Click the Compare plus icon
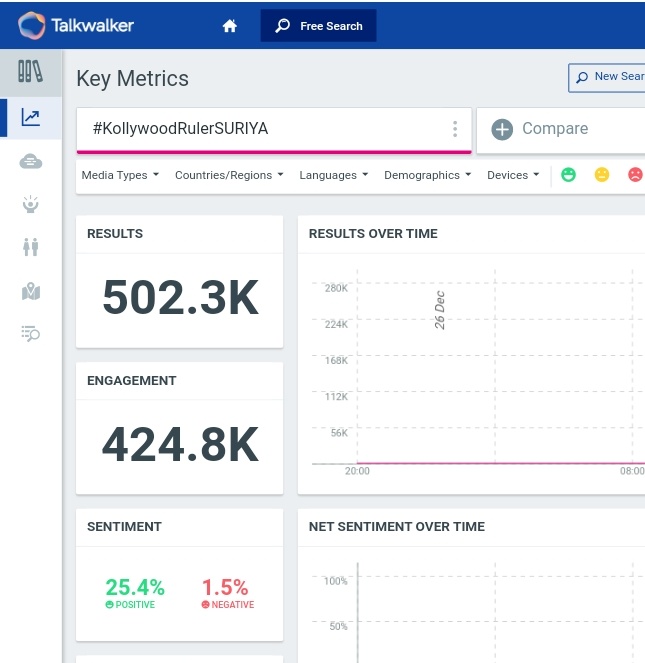645x663 pixels. [502, 129]
